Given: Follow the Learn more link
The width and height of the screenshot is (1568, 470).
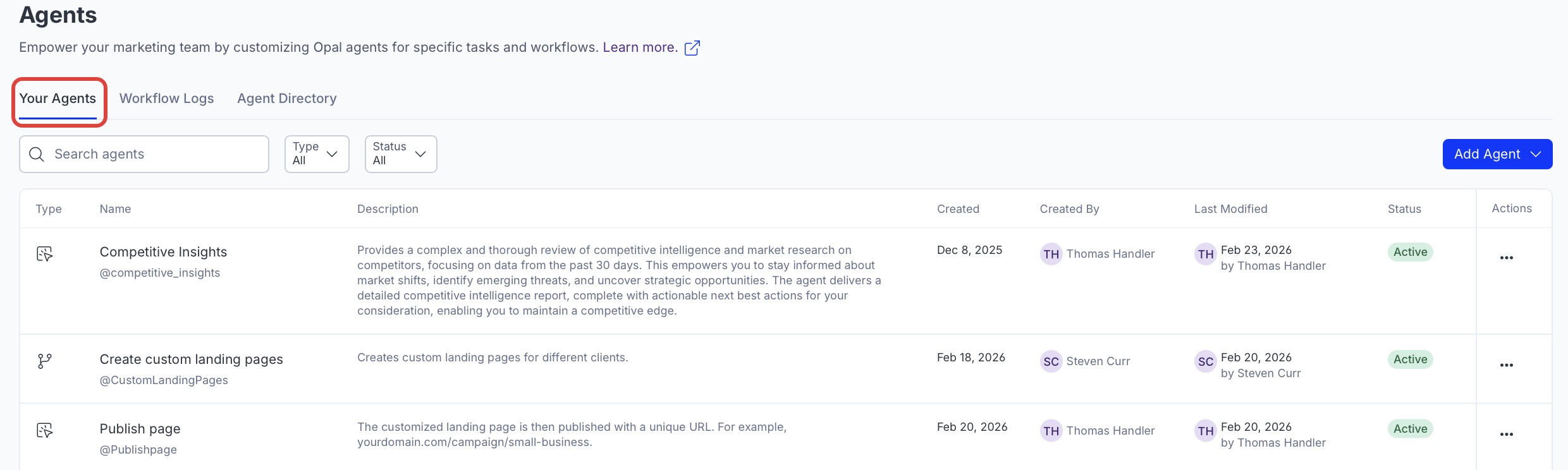Looking at the screenshot, I should coord(639,47).
